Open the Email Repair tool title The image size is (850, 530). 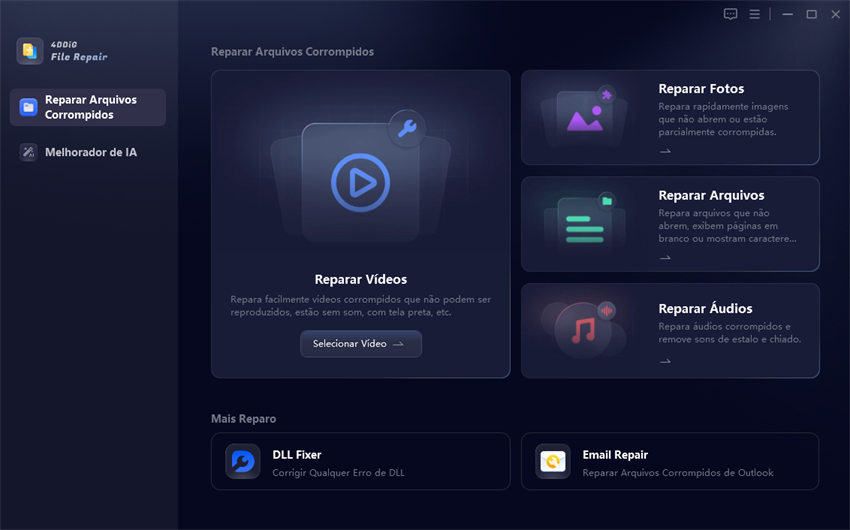[615, 455]
